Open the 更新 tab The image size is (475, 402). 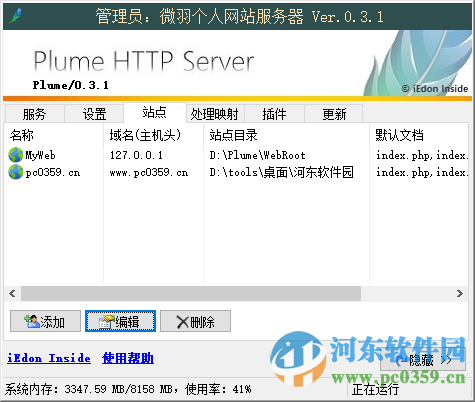pos(334,114)
